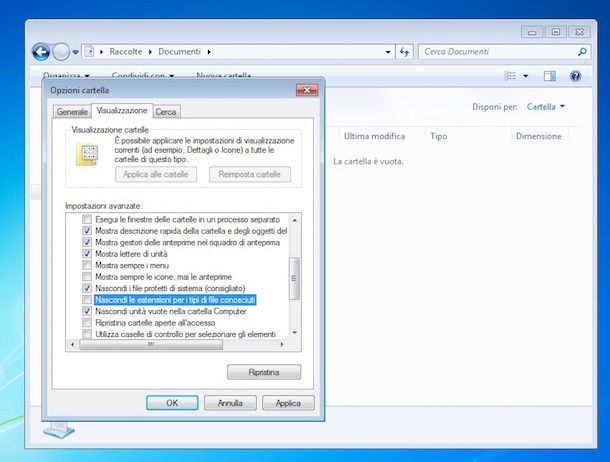
Task: Uncheck Mostra gestori delle anteprime
Action: click(87, 242)
